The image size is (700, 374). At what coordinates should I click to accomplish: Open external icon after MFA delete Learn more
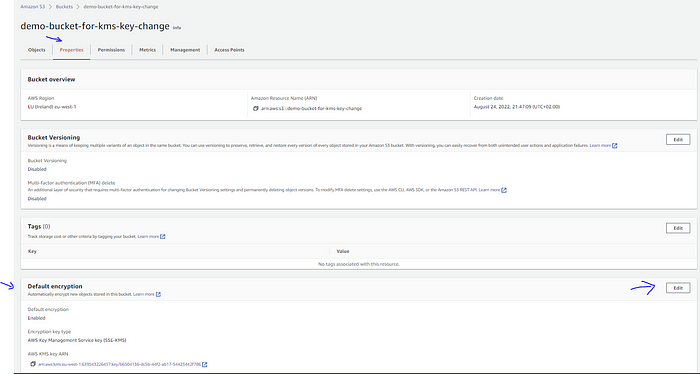[504, 190]
